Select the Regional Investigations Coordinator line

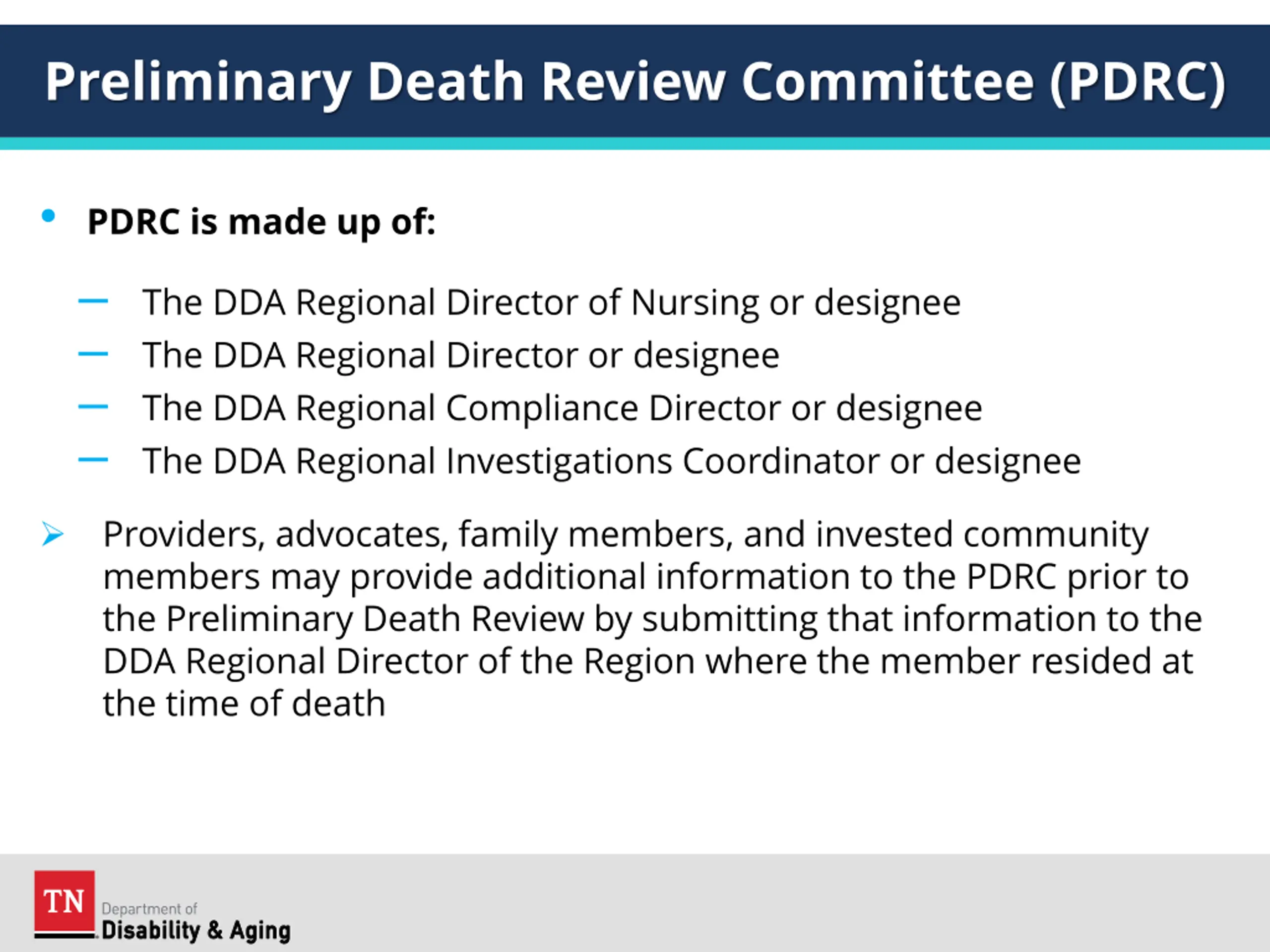612,461
